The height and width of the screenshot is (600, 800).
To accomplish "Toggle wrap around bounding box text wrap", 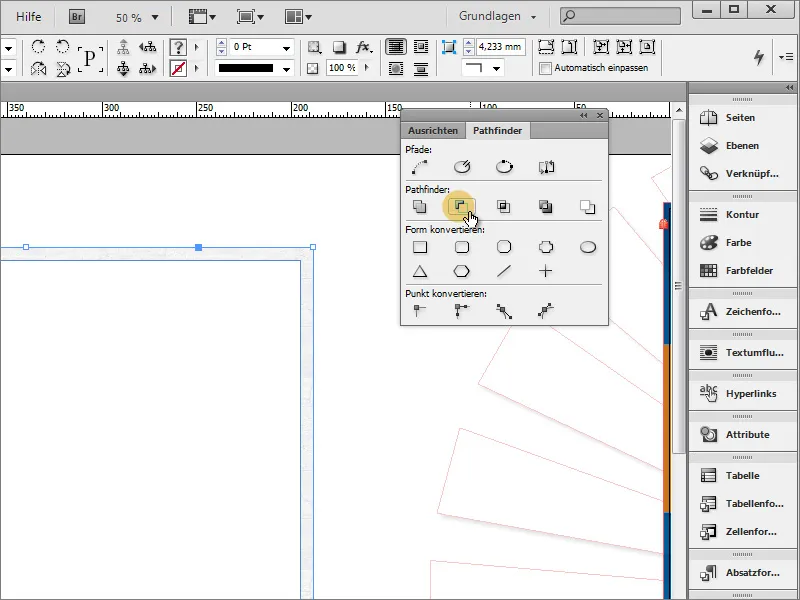I will [421, 47].
